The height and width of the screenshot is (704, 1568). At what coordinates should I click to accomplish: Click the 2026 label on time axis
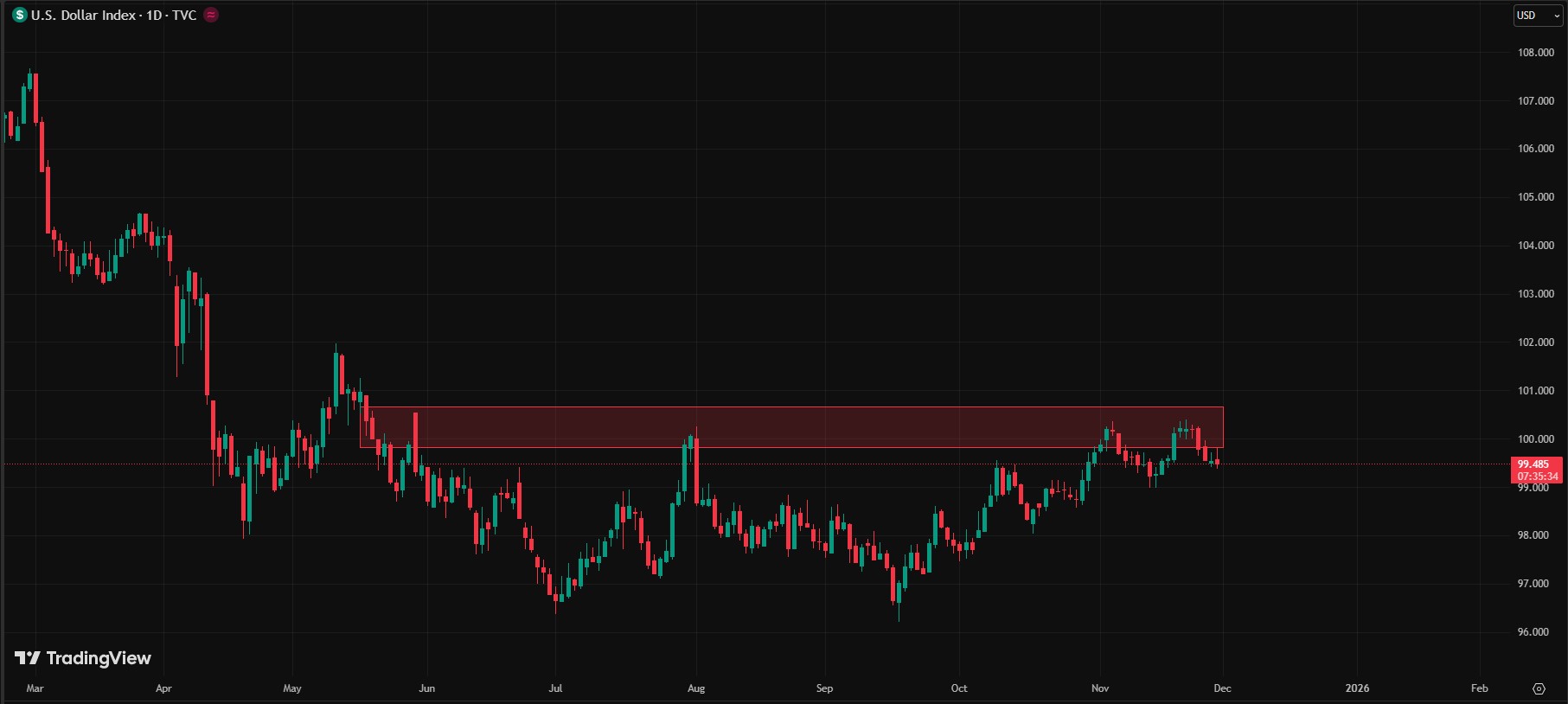(1357, 688)
